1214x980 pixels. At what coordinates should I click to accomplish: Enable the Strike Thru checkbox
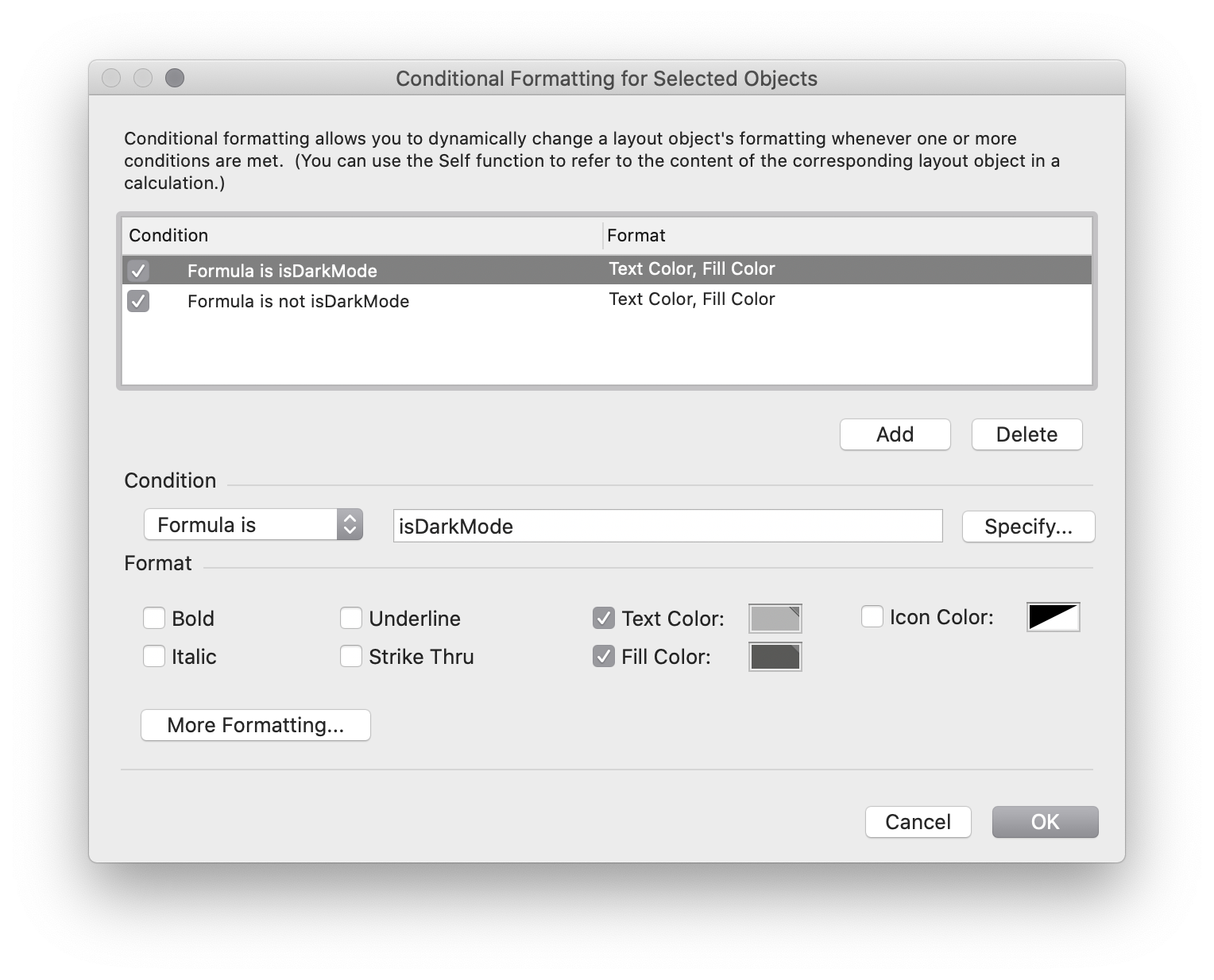coord(350,656)
